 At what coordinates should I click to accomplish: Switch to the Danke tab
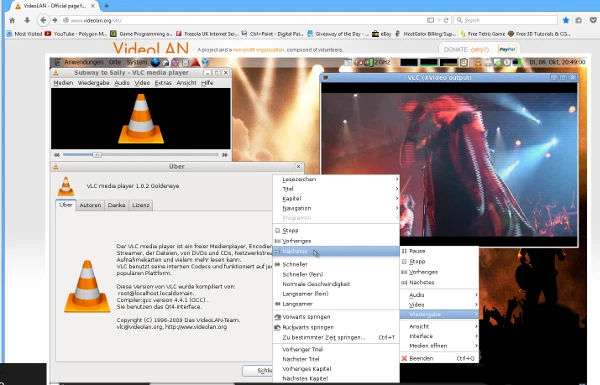tap(116, 206)
